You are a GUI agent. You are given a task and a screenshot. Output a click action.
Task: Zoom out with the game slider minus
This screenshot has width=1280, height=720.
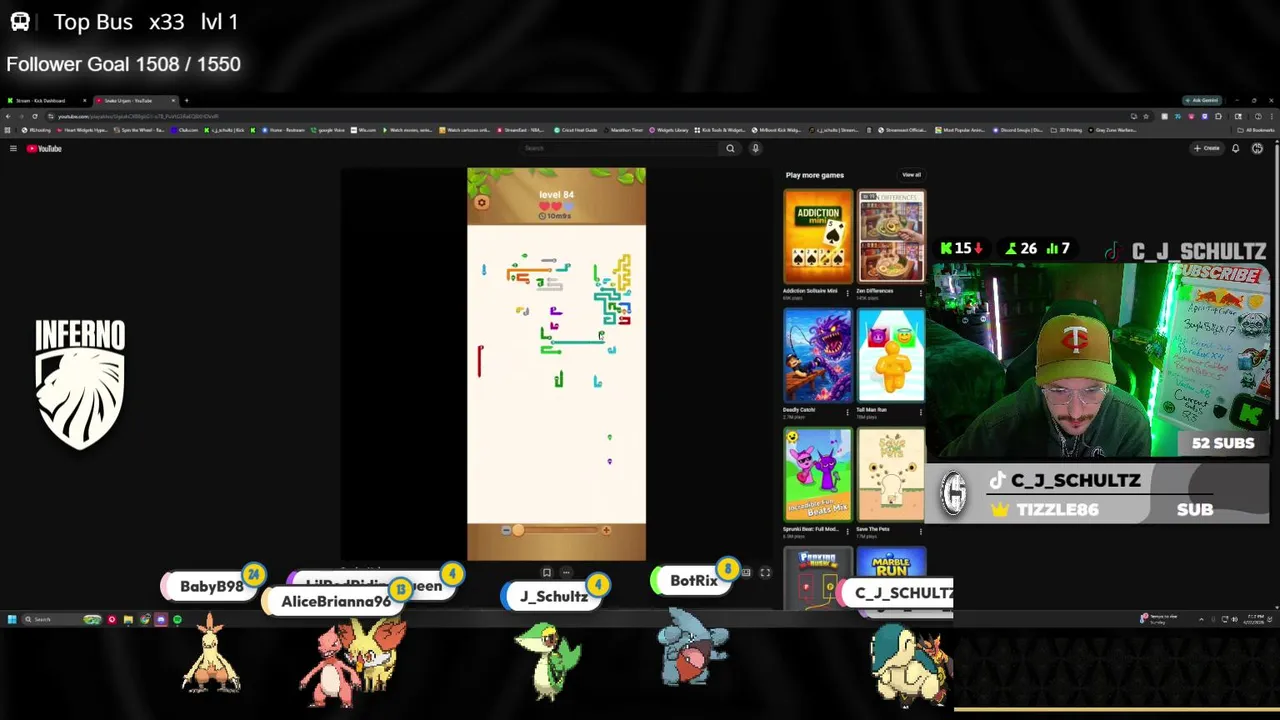pyautogui.click(x=506, y=530)
